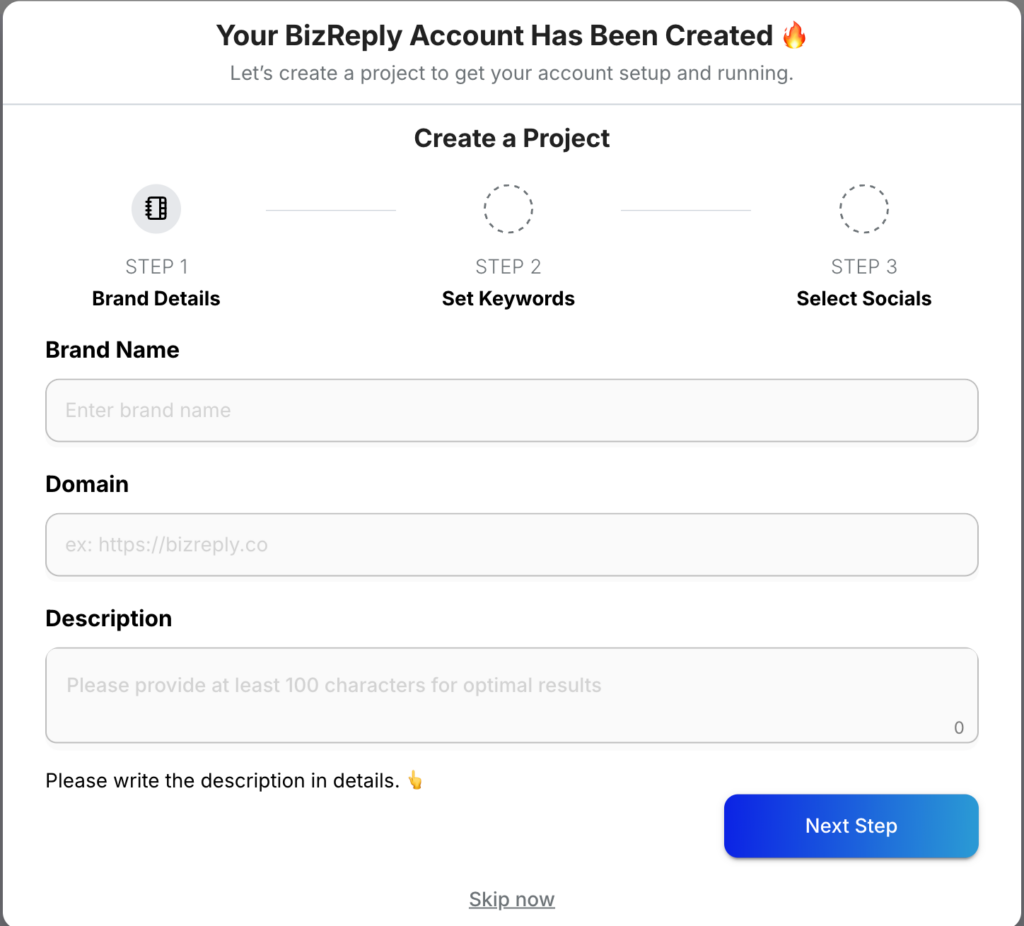Viewport: 1024px width, 926px height.
Task: Click the Description field label
Action: tap(109, 618)
